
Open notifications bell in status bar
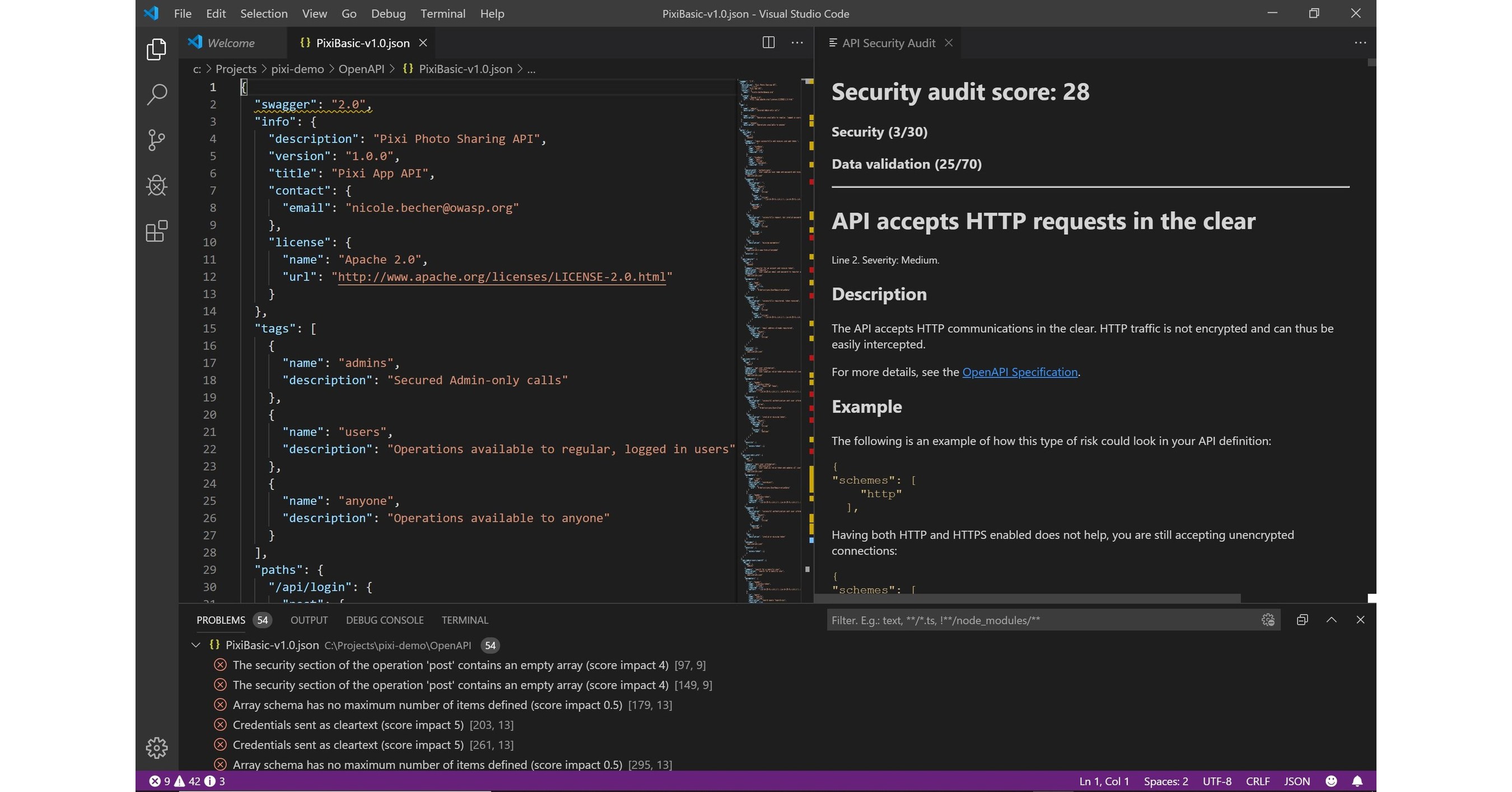(x=1357, y=781)
